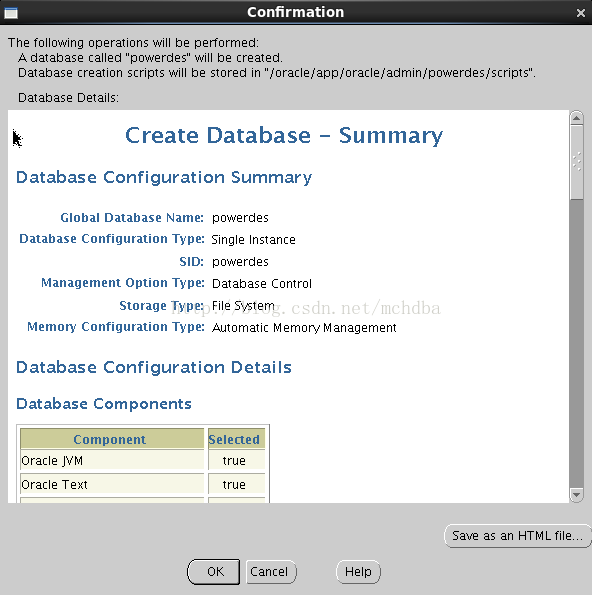Click the scrollbar up arrow
The height and width of the screenshot is (595, 592).
click(x=576, y=118)
